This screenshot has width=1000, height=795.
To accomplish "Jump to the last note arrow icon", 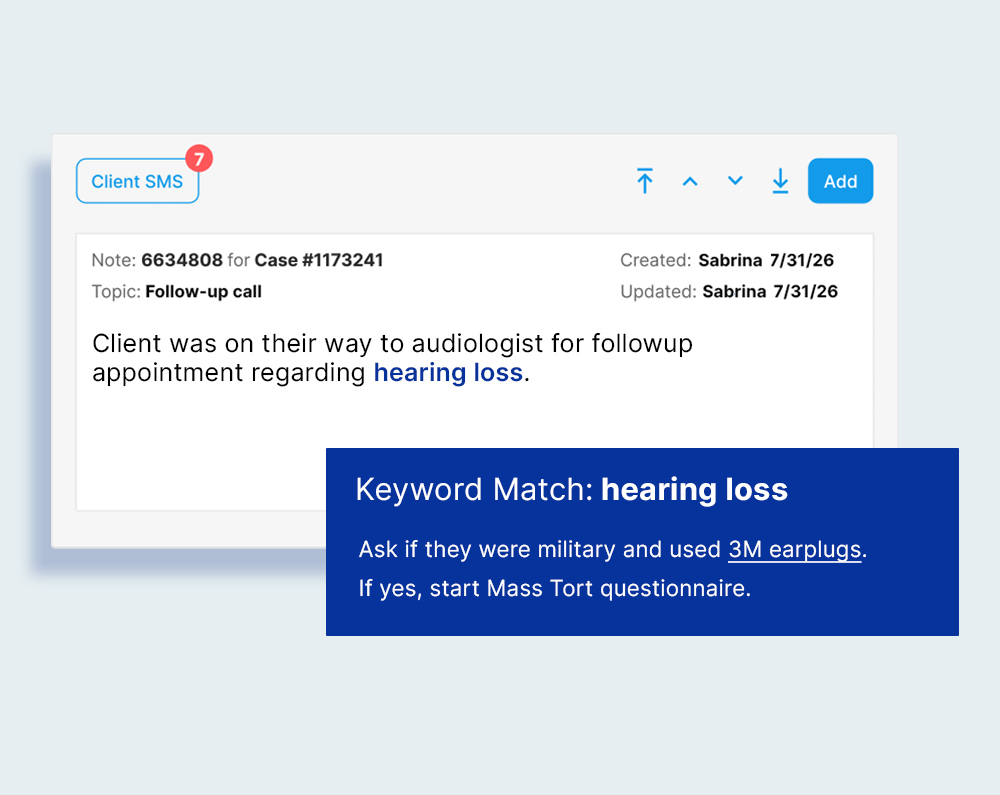I will point(780,181).
